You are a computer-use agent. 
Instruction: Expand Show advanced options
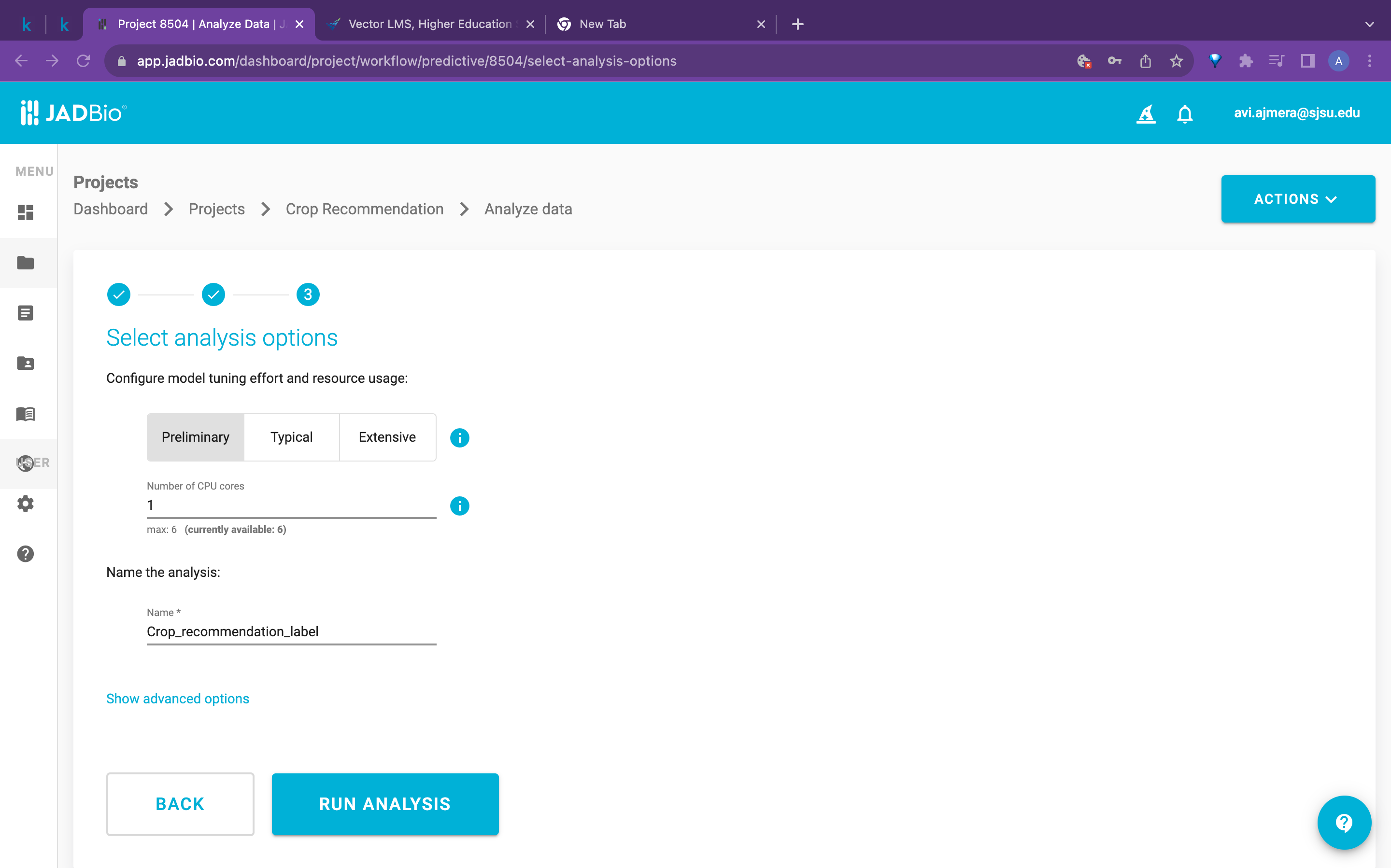tap(177, 699)
